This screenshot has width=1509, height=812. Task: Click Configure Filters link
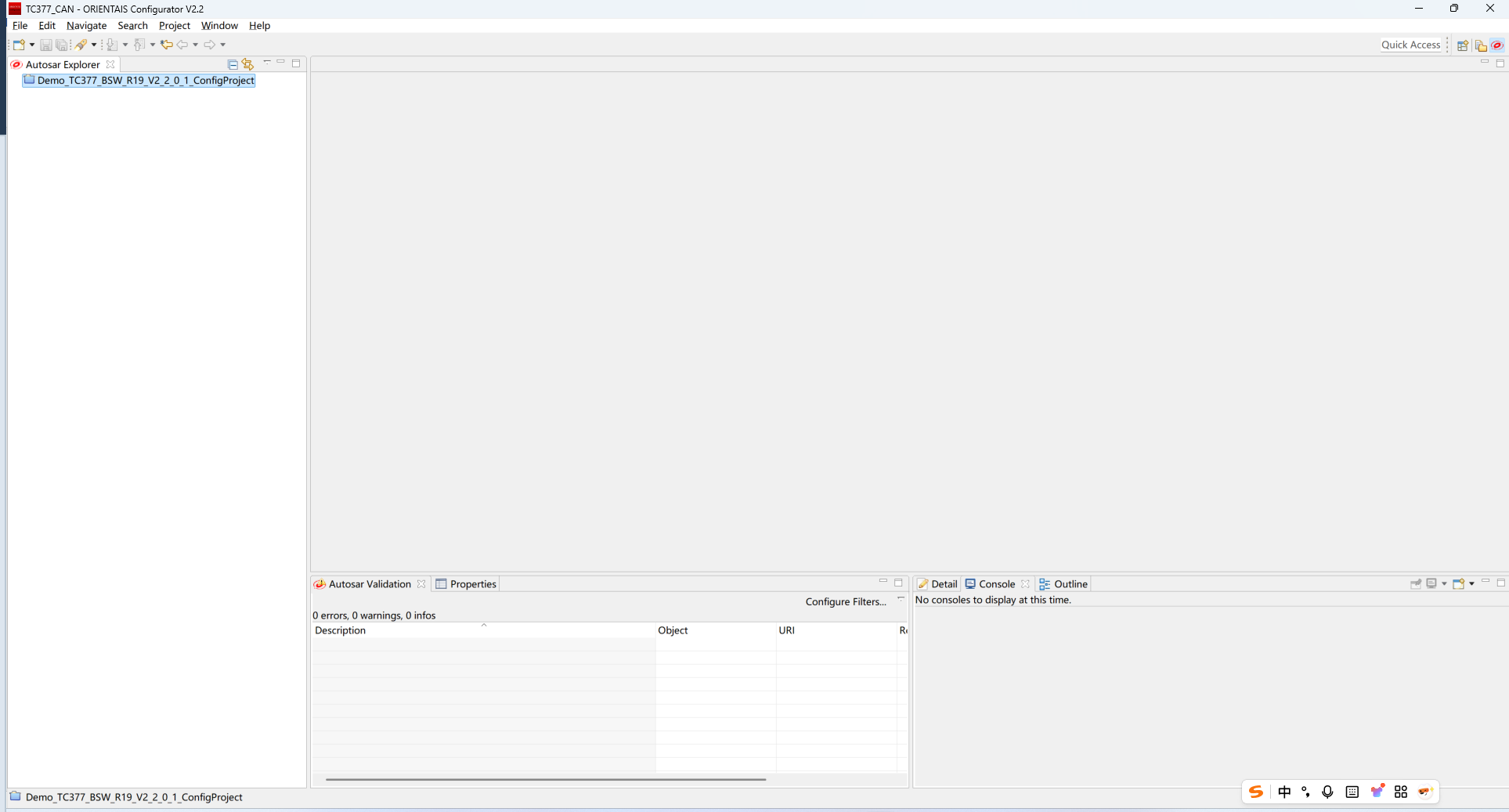pos(845,601)
